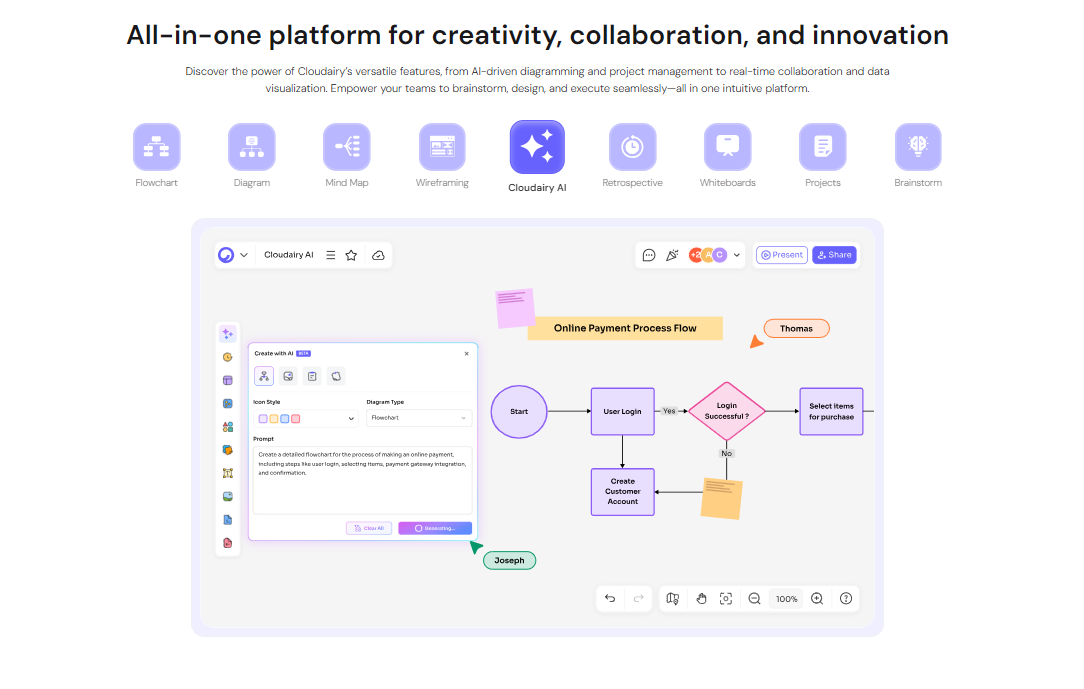The width and height of the screenshot is (1084, 689).
Task: Click the Share button
Action: pos(834,255)
